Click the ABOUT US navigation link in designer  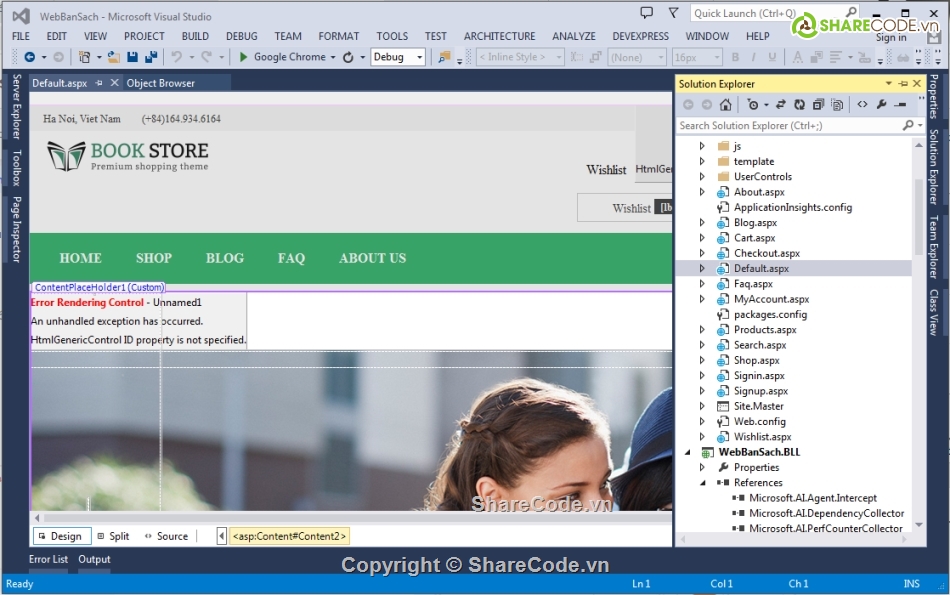(373, 258)
